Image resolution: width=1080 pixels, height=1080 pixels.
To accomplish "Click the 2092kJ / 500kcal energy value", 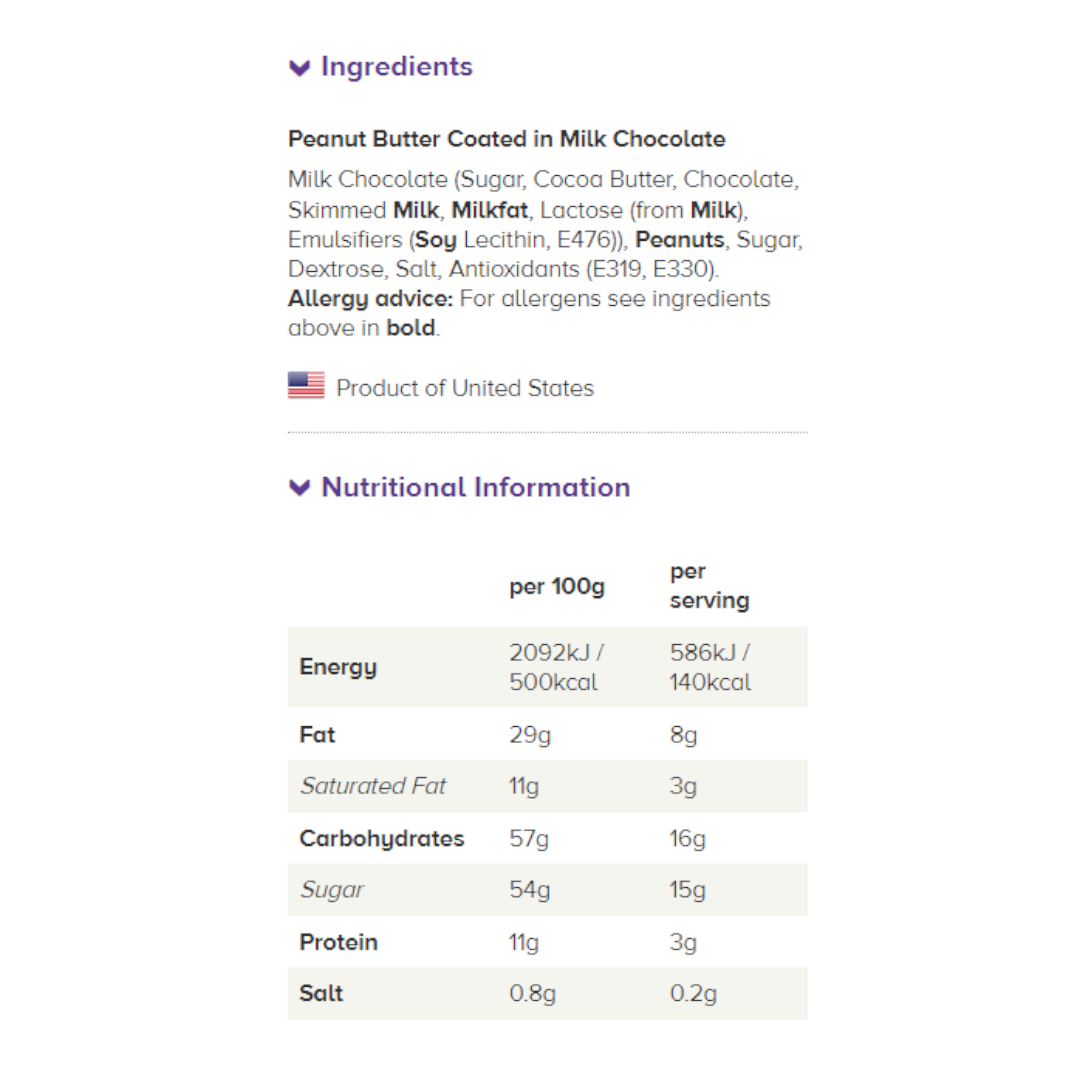I will click(x=556, y=667).
